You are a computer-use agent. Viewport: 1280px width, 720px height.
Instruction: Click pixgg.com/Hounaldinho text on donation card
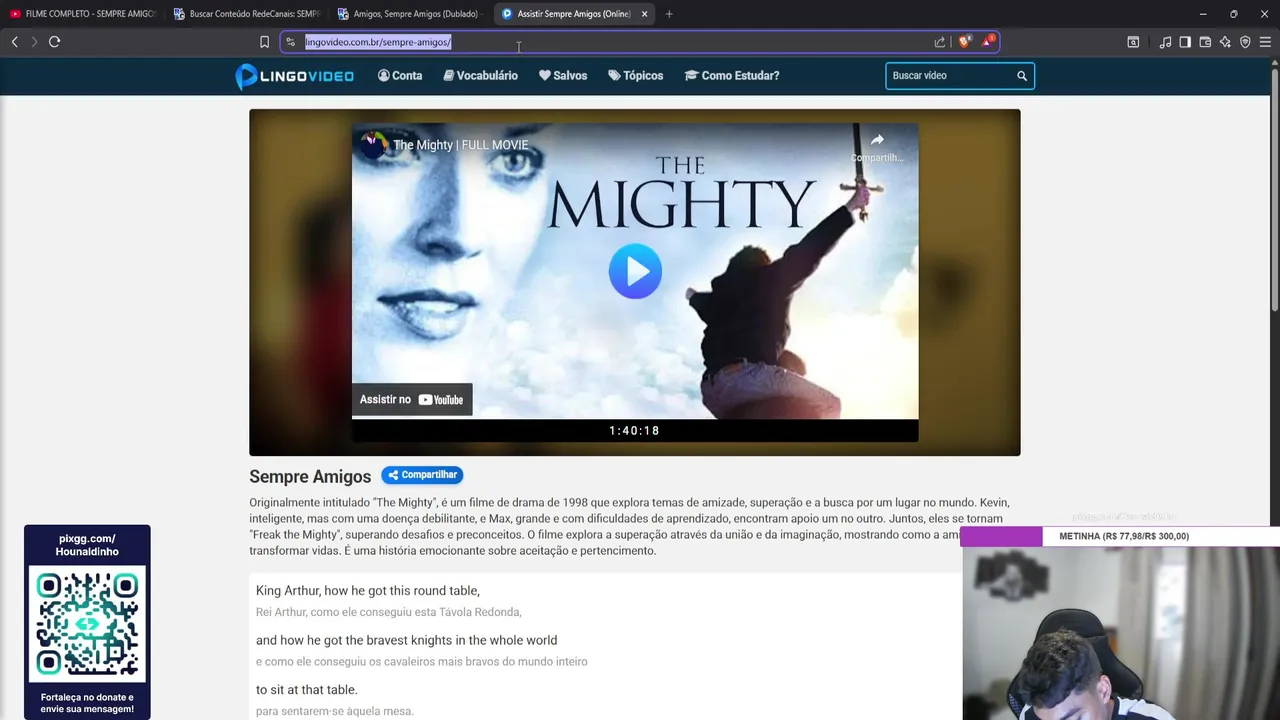point(87,545)
